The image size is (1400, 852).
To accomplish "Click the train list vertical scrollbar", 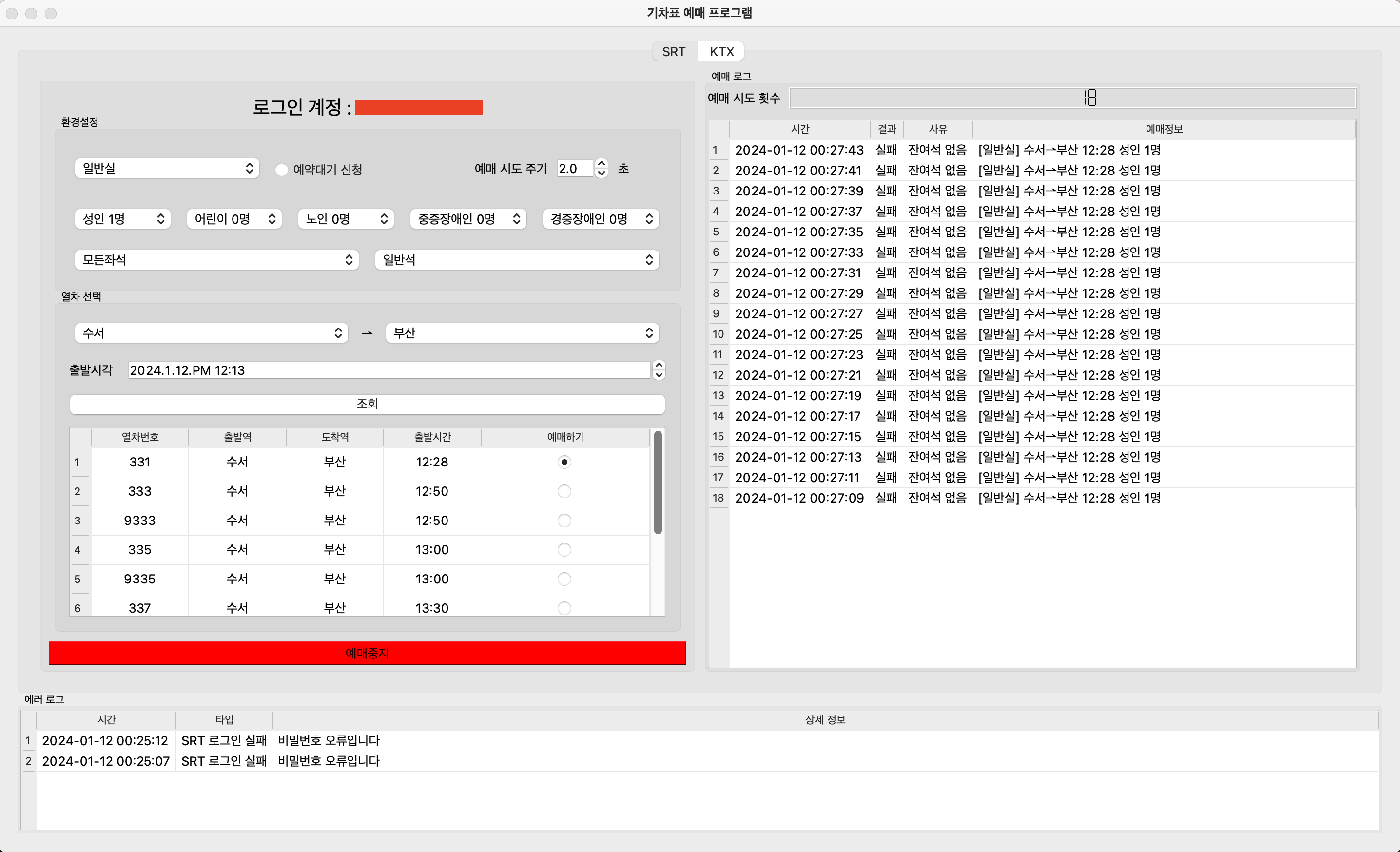I will (x=658, y=483).
